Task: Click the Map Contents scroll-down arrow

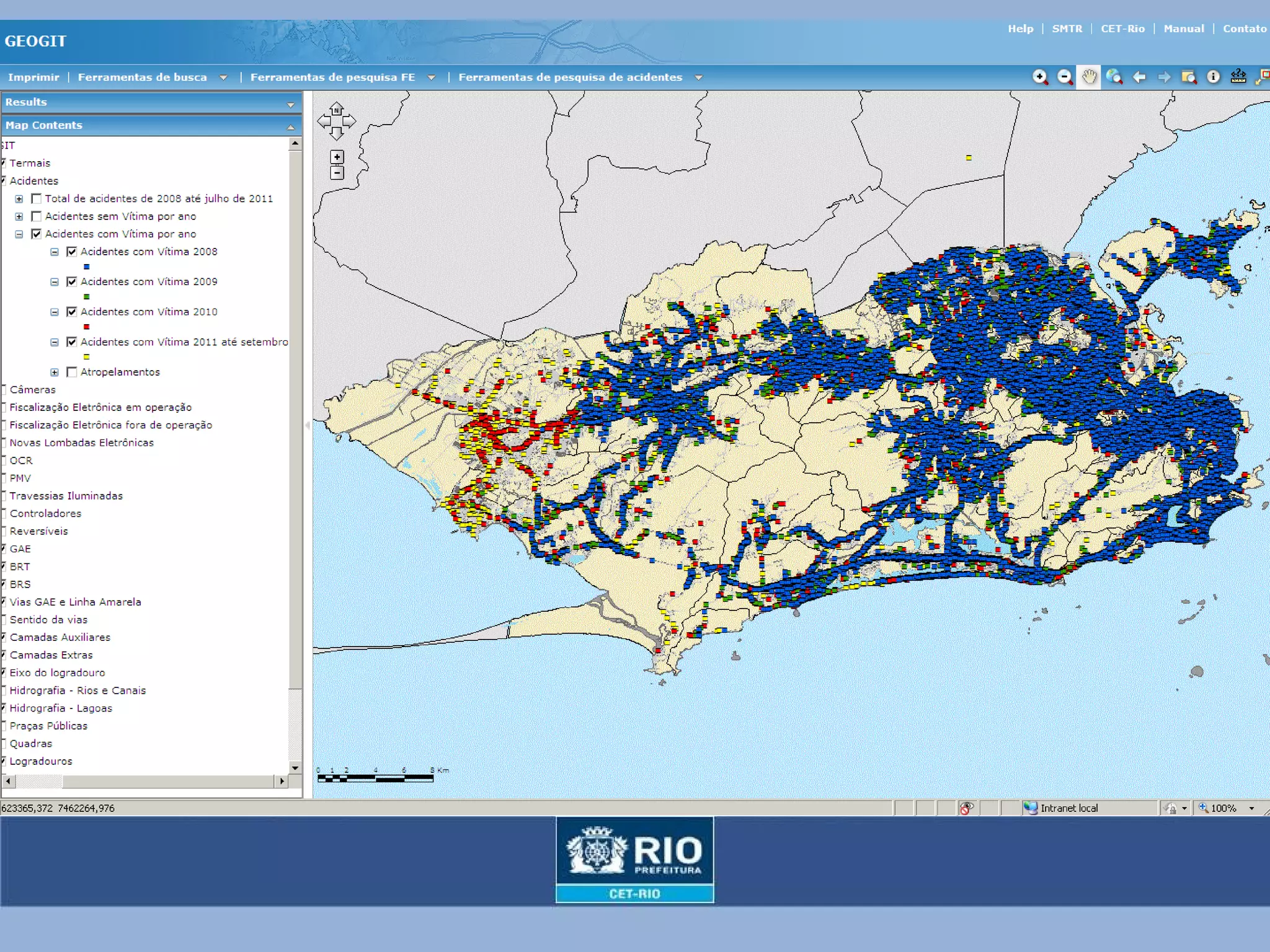Action: coord(295,767)
